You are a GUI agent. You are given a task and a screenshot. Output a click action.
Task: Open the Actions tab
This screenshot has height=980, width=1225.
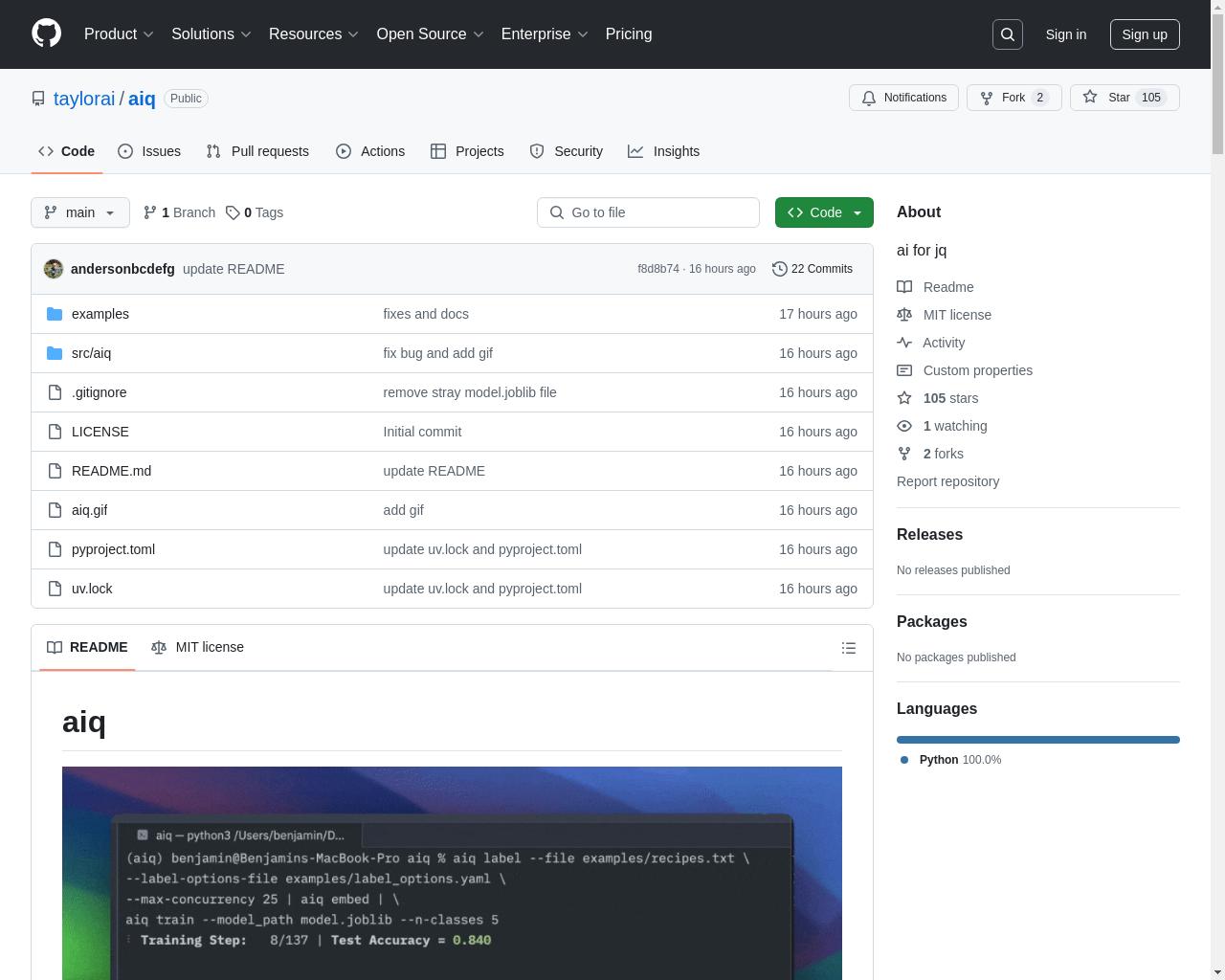point(370,151)
